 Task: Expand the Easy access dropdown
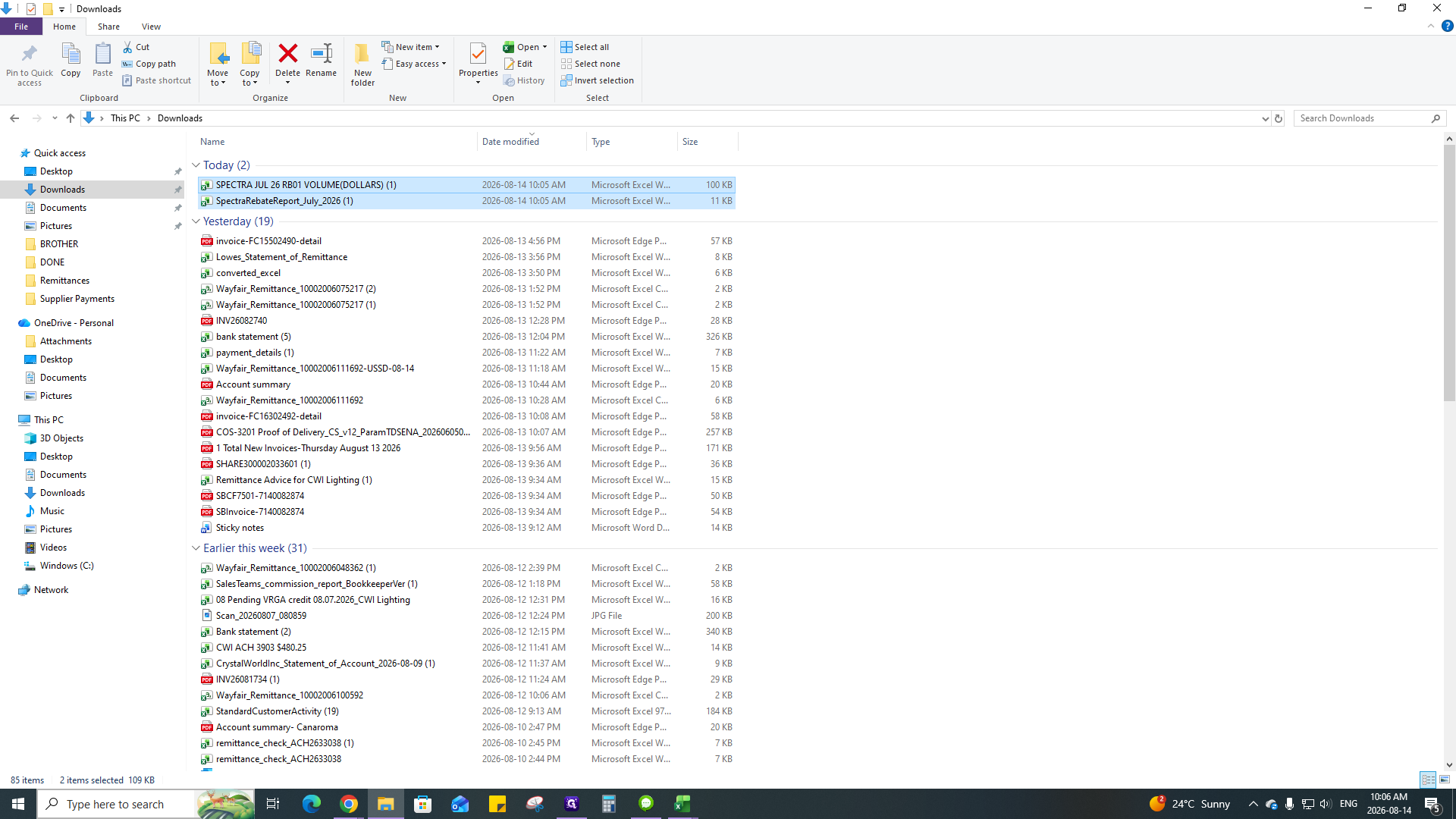(414, 64)
